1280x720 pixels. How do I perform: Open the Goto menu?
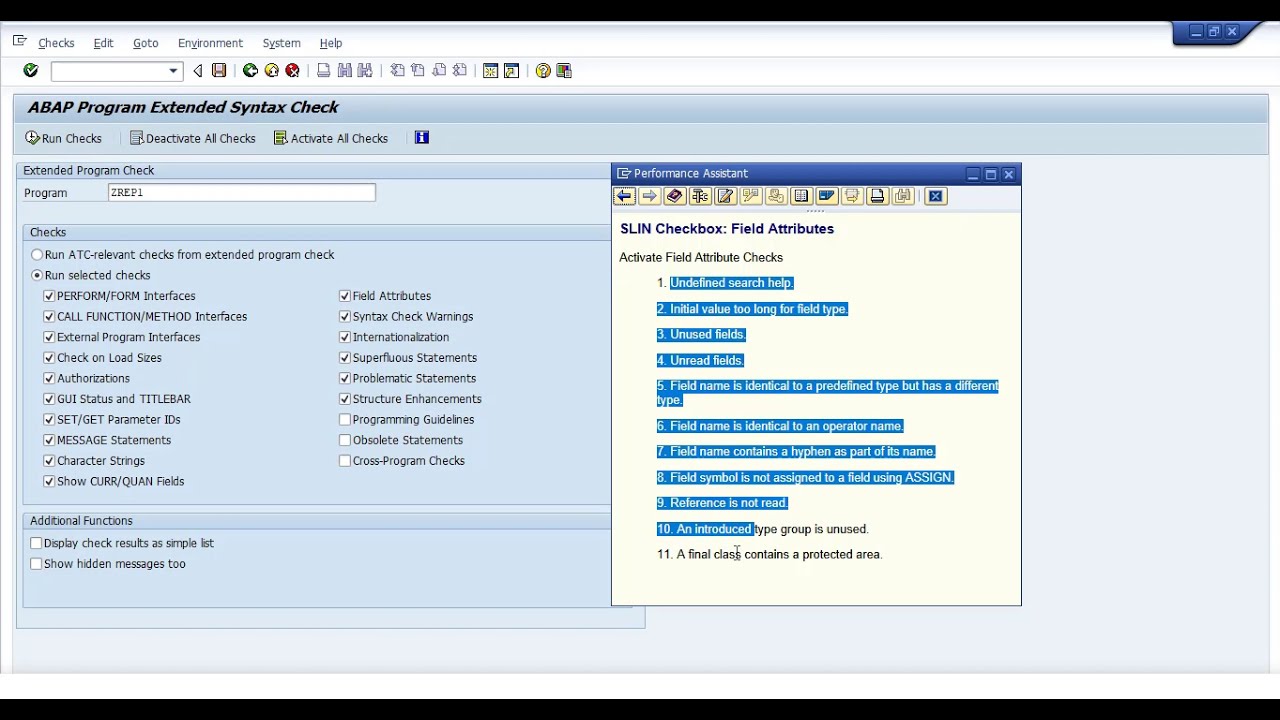(146, 43)
